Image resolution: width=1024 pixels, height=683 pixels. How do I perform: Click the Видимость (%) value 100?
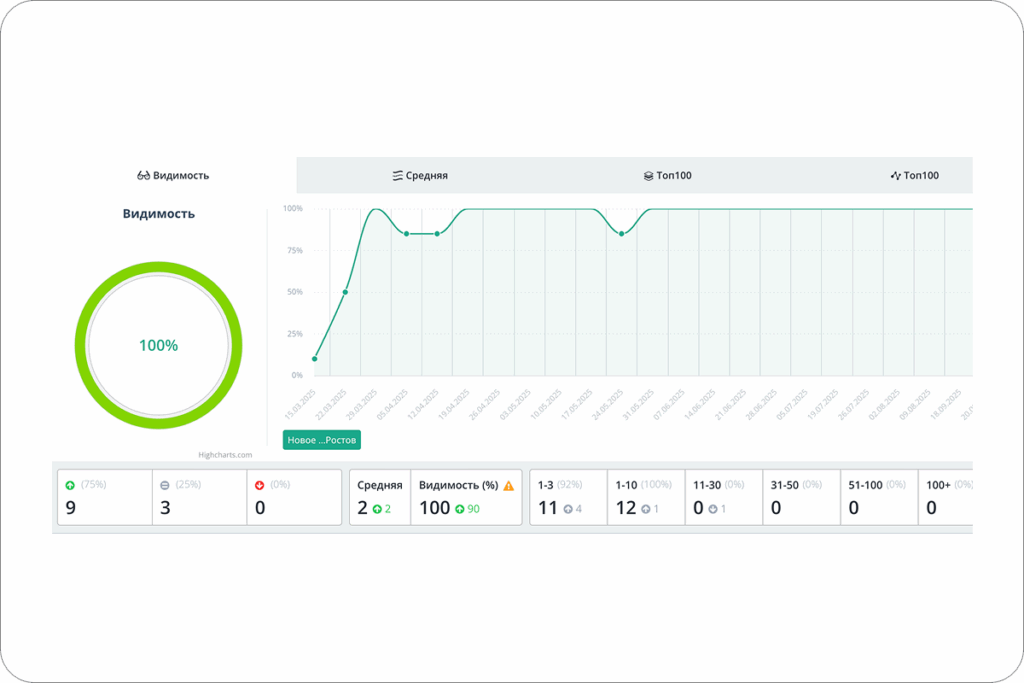[x=434, y=508]
